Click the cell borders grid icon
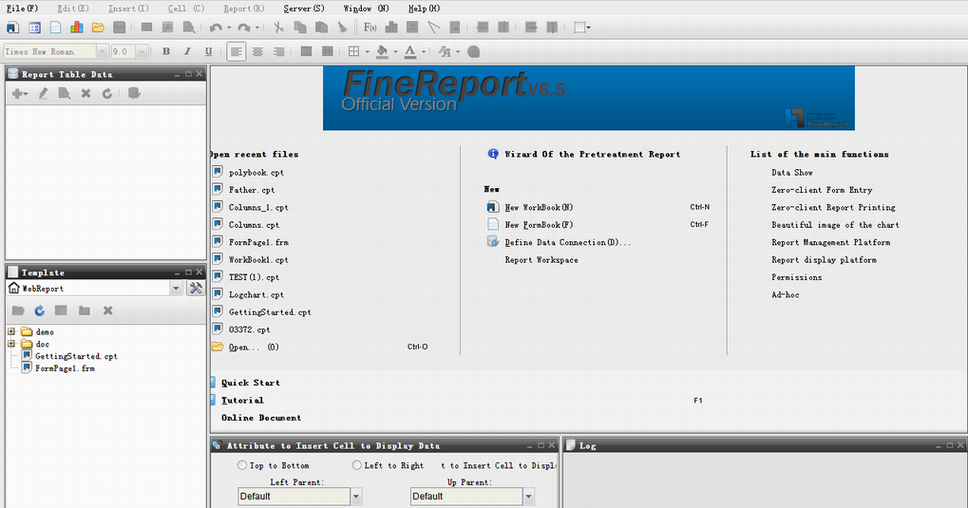 [354, 52]
